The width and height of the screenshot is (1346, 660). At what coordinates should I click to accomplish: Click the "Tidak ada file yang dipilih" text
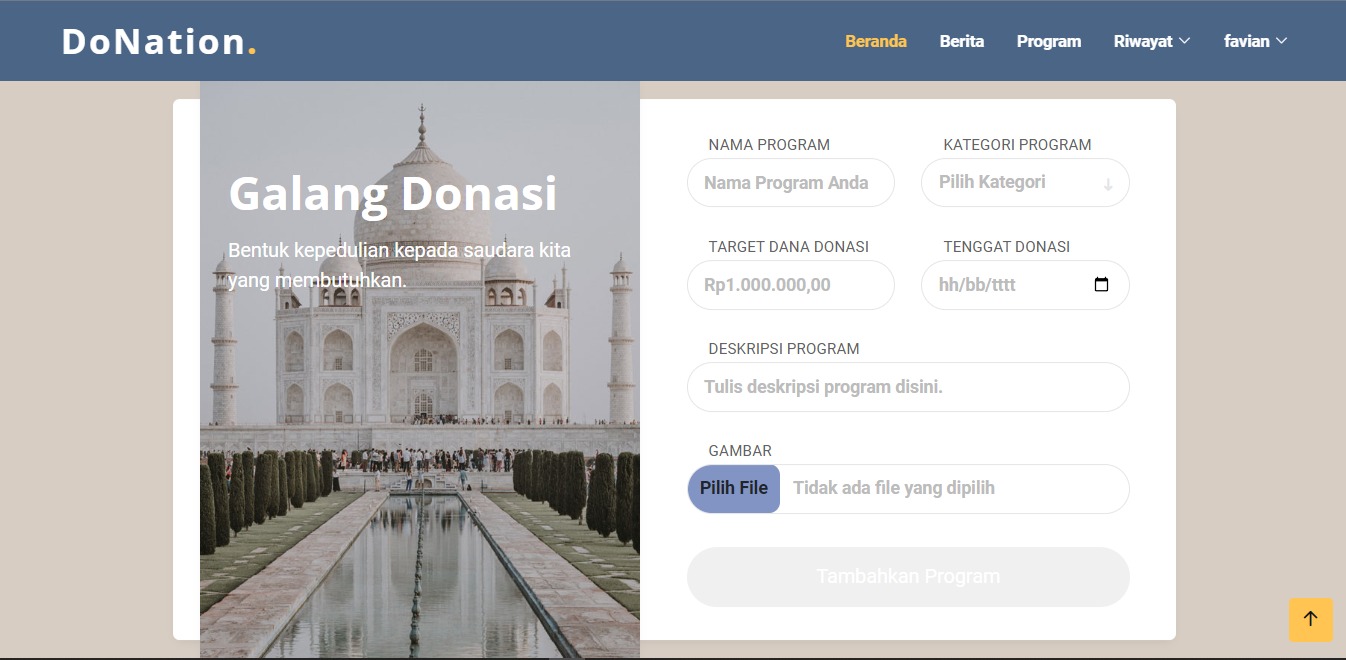[894, 488]
